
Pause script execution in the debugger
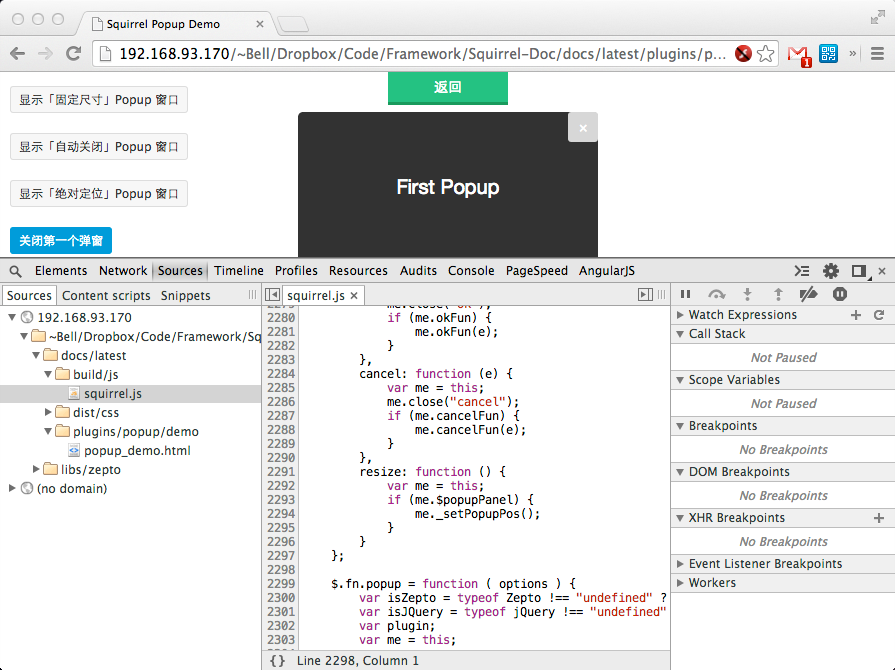point(685,294)
